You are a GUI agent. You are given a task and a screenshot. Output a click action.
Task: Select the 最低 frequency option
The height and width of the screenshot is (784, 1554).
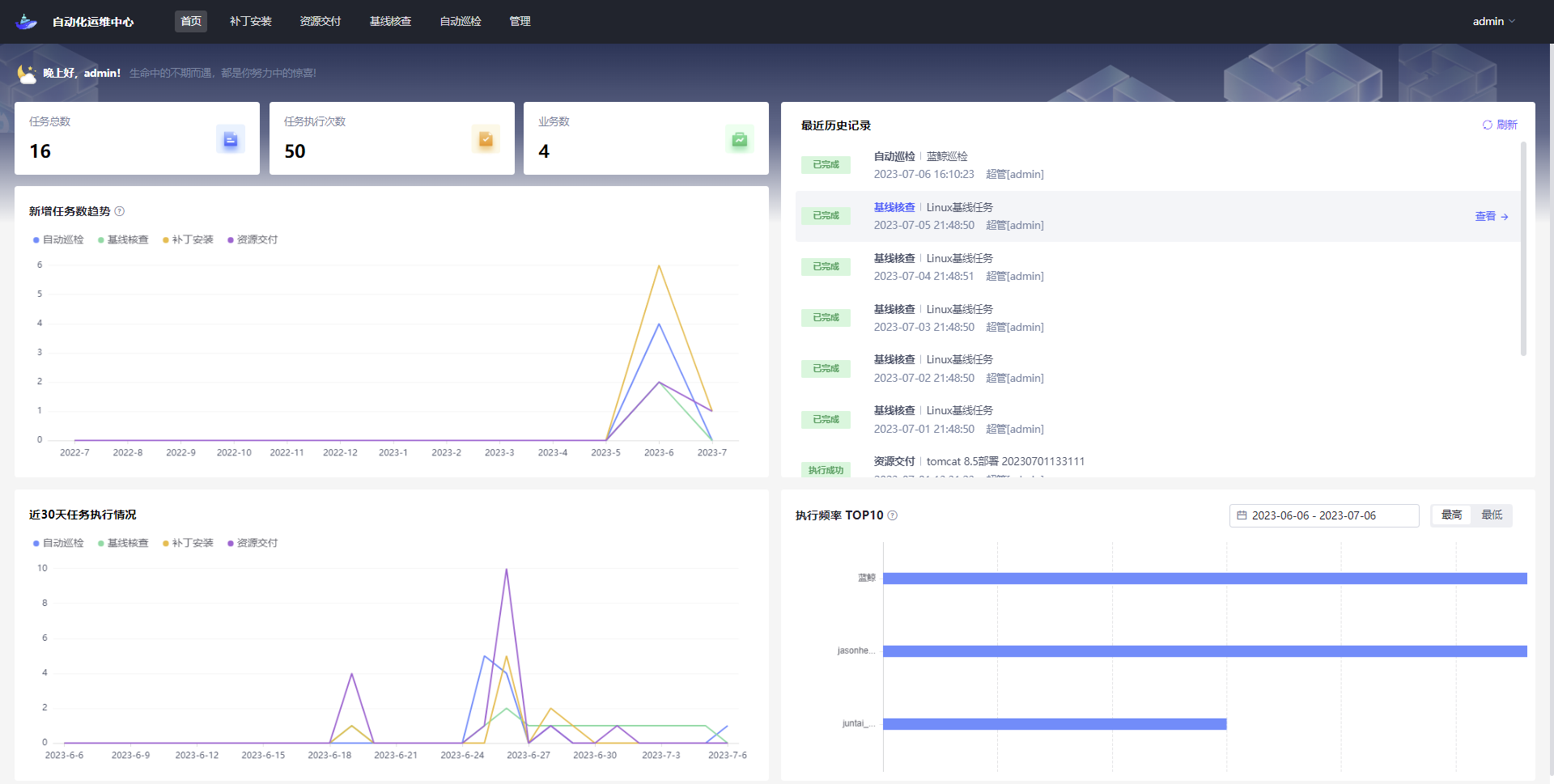(1492, 515)
